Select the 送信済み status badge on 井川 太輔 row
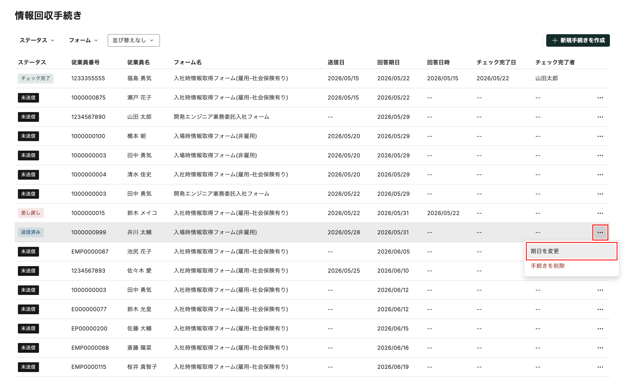 coord(31,232)
